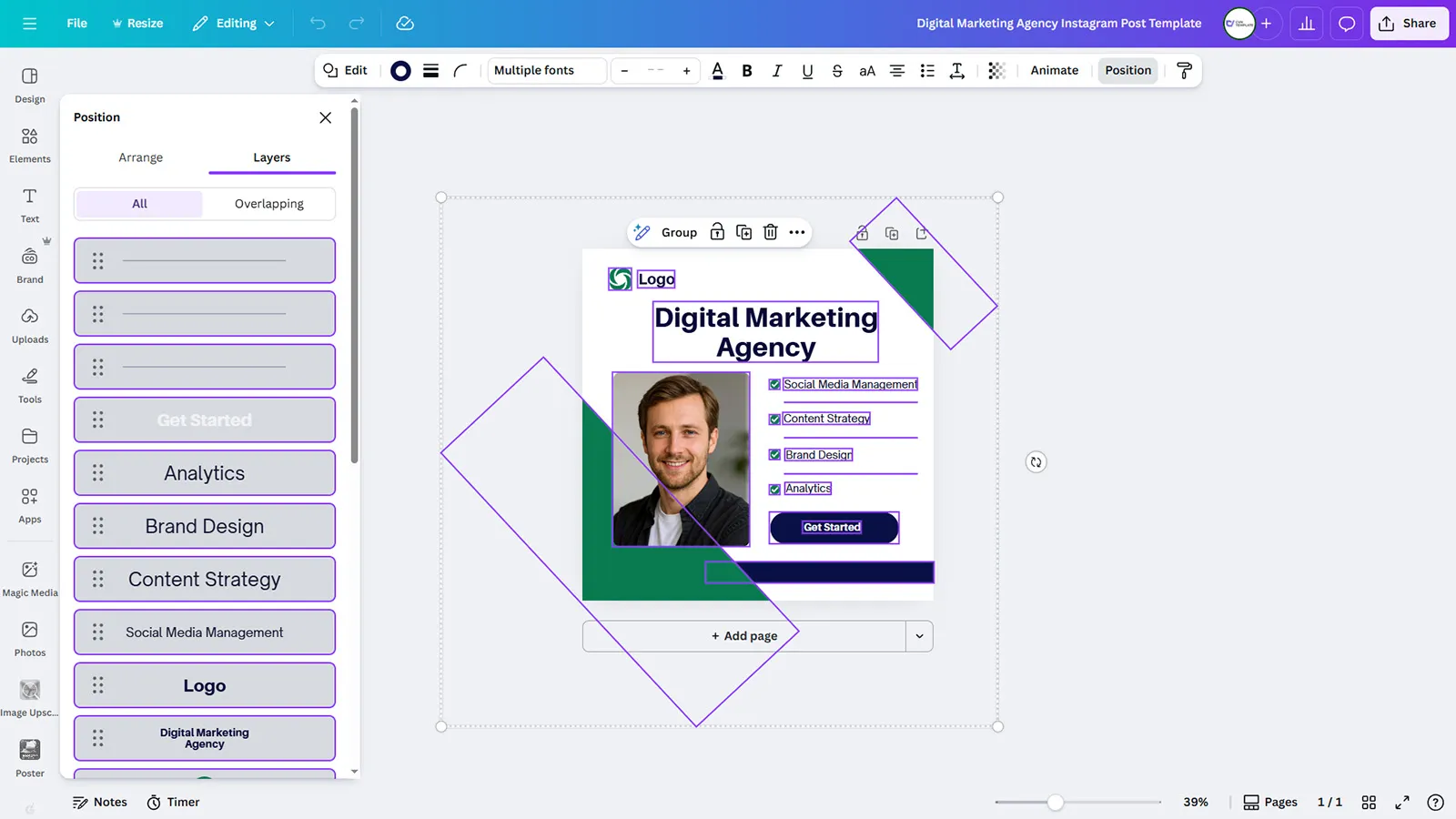The width and height of the screenshot is (1456, 819).
Task: Open the Multiple fonts font selector
Action: pos(546,71)
